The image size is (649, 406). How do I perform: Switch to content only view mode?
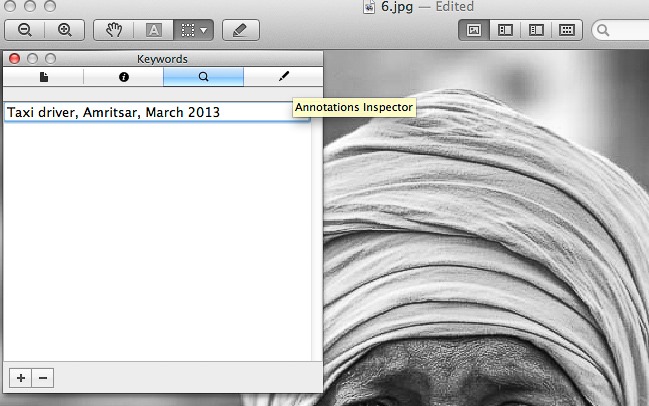coord(475,30)
